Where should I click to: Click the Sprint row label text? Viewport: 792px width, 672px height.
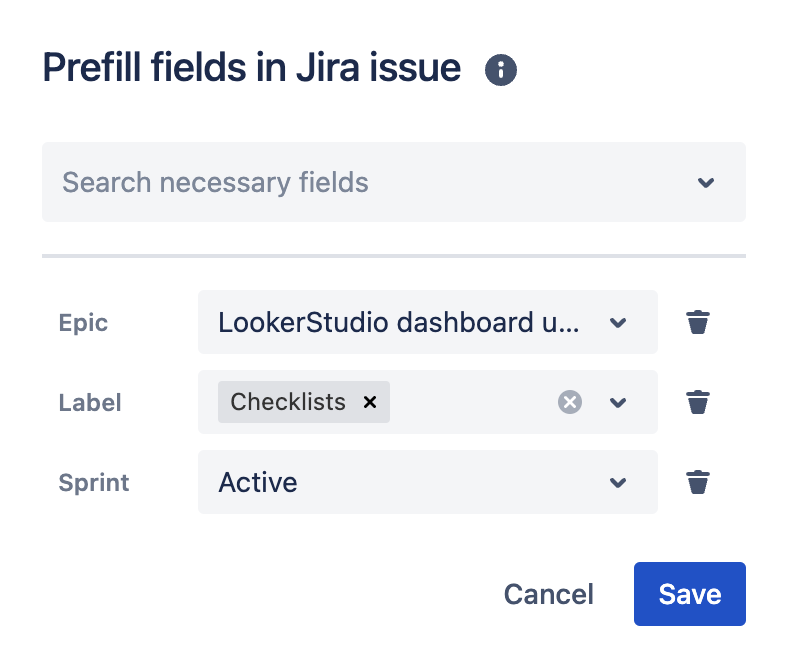pos(94,483)
